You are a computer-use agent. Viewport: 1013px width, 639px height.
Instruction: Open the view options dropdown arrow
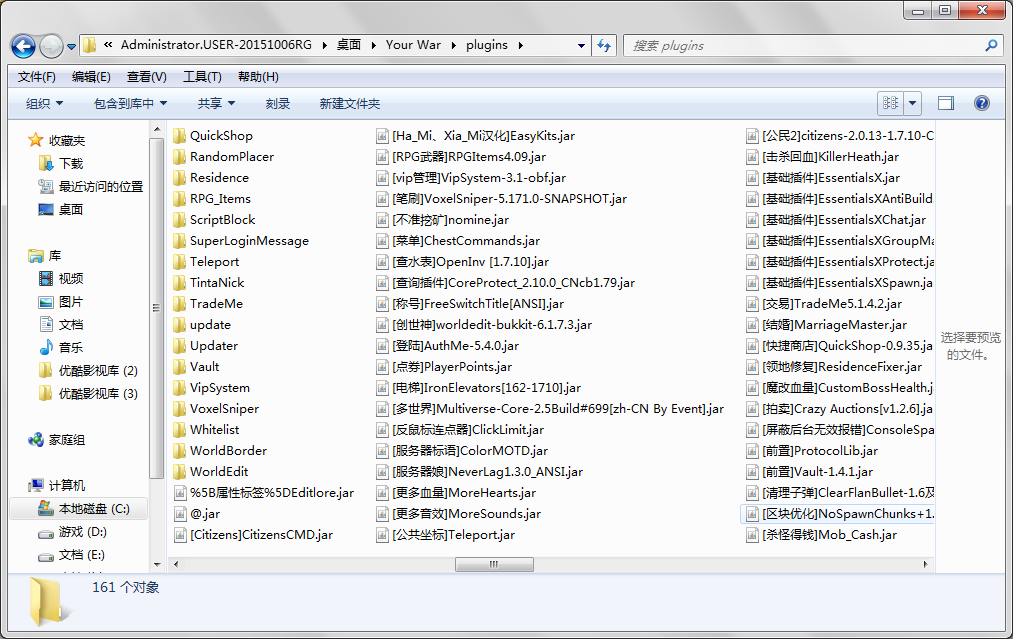[x=912, y=103]
